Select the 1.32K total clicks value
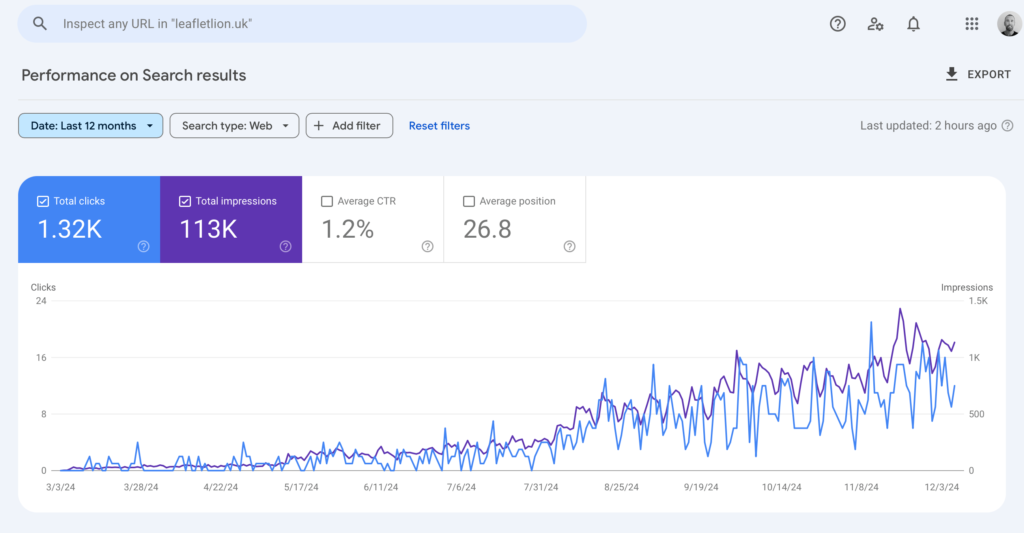The width and height of the screenshot is (1024, 533). click(70, 229)
